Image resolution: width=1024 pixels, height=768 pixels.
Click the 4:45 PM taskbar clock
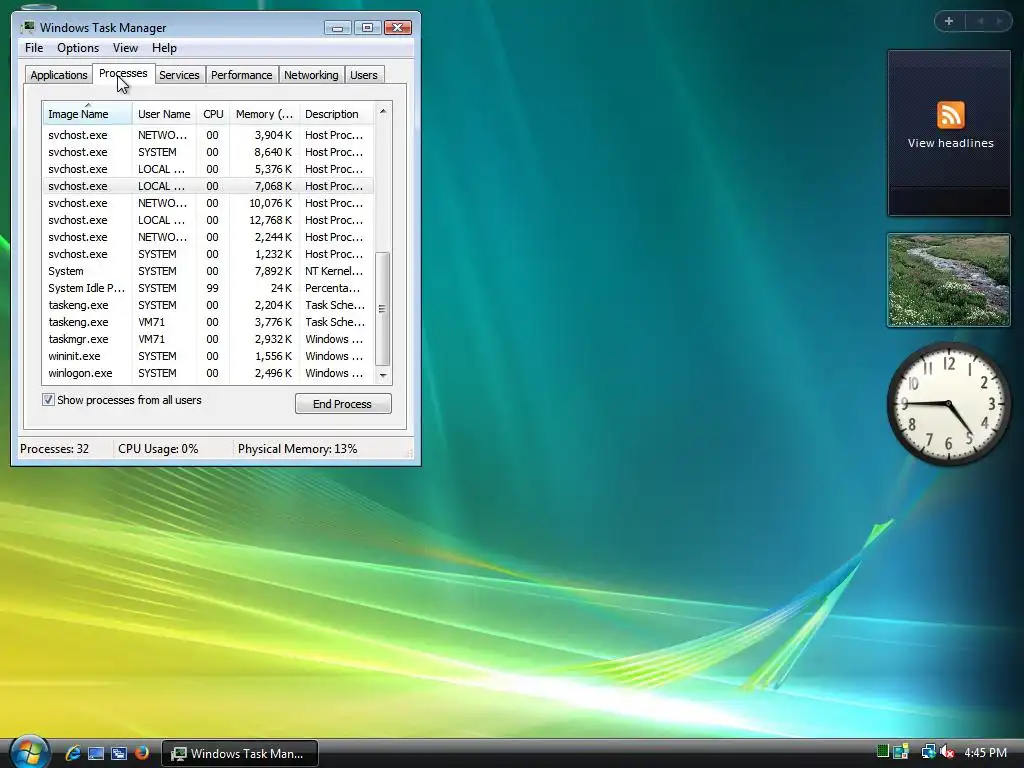point(985,753)
